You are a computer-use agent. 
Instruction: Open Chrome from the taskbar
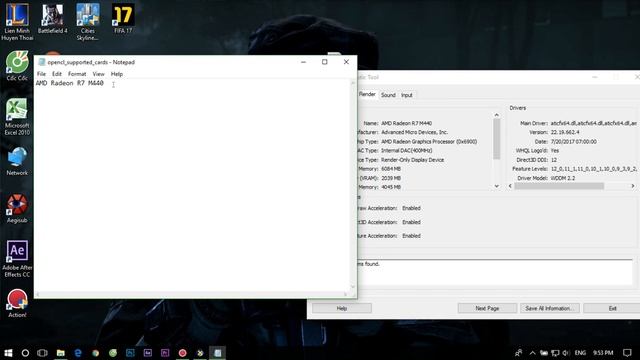[96, 353]
